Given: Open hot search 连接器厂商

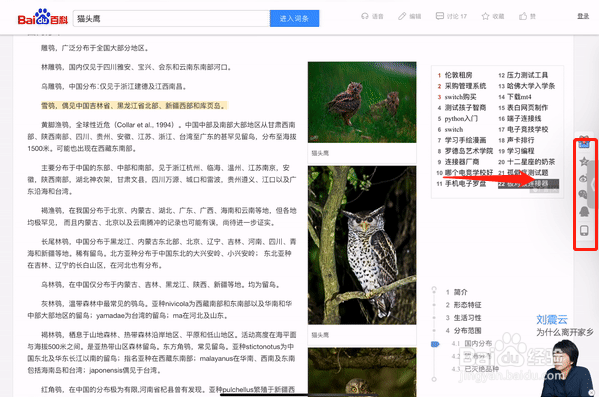Looking at the screenshot, I should point(461,162).
